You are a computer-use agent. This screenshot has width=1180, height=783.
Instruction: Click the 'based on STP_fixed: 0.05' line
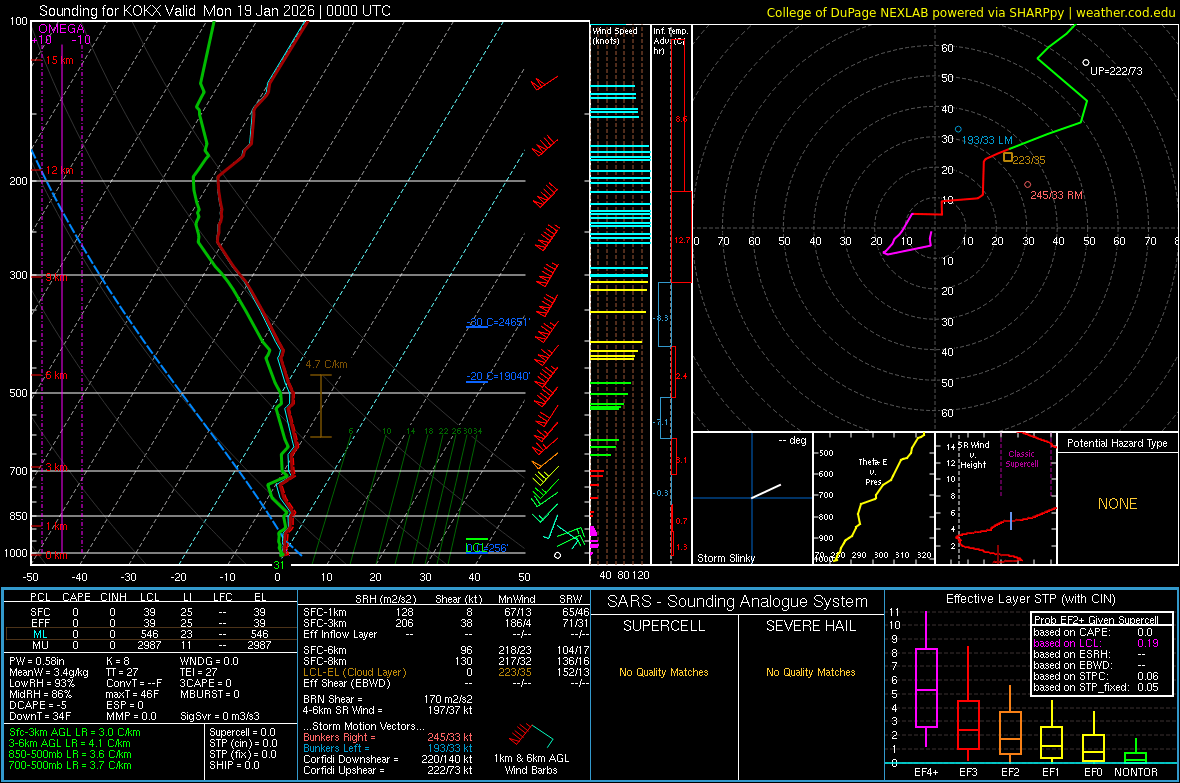click(1096, 687)
